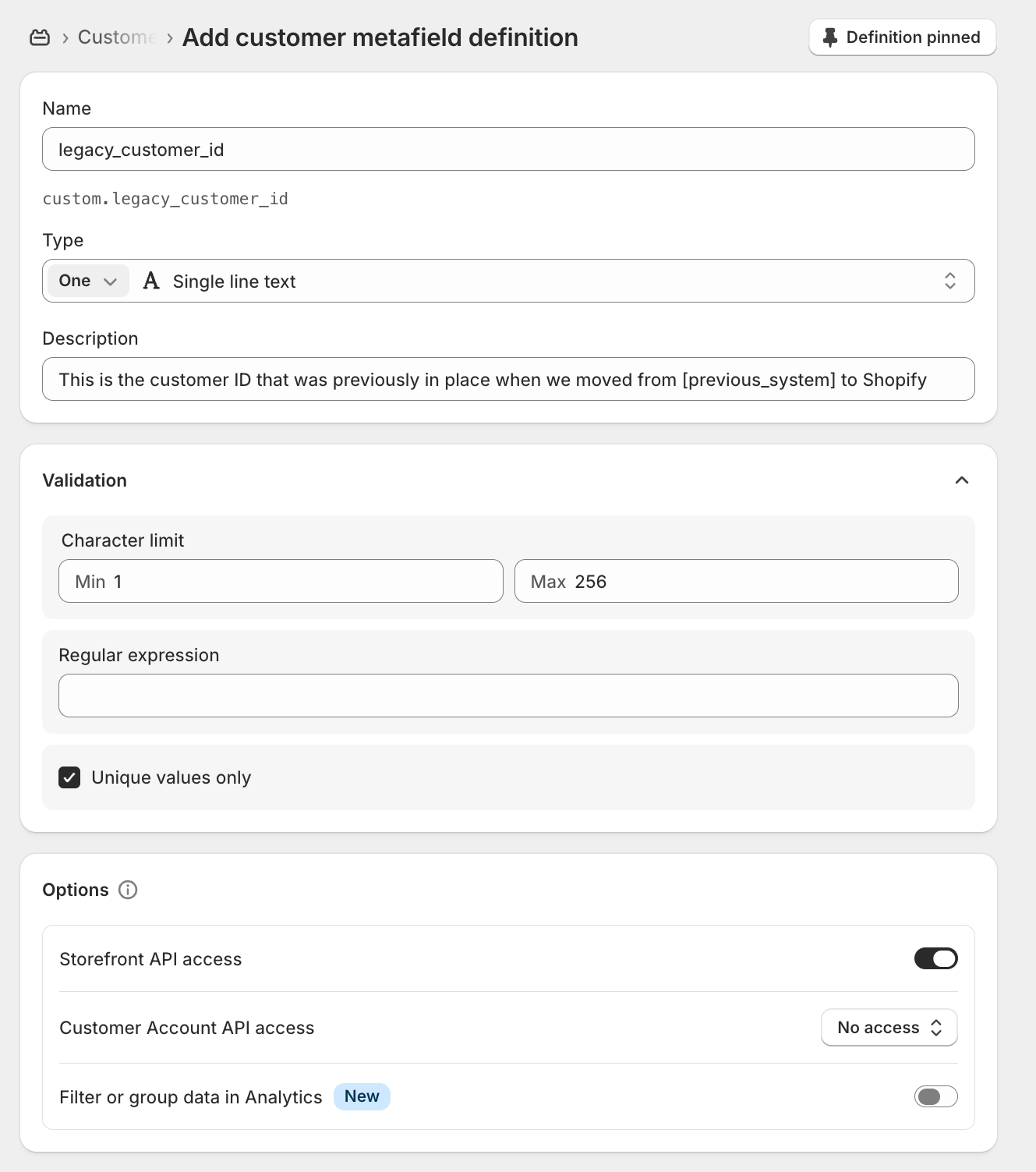Open Customer Account API access dropdown
The height and width of the screenshot is (1172, 1036).
pos(889,1028)
